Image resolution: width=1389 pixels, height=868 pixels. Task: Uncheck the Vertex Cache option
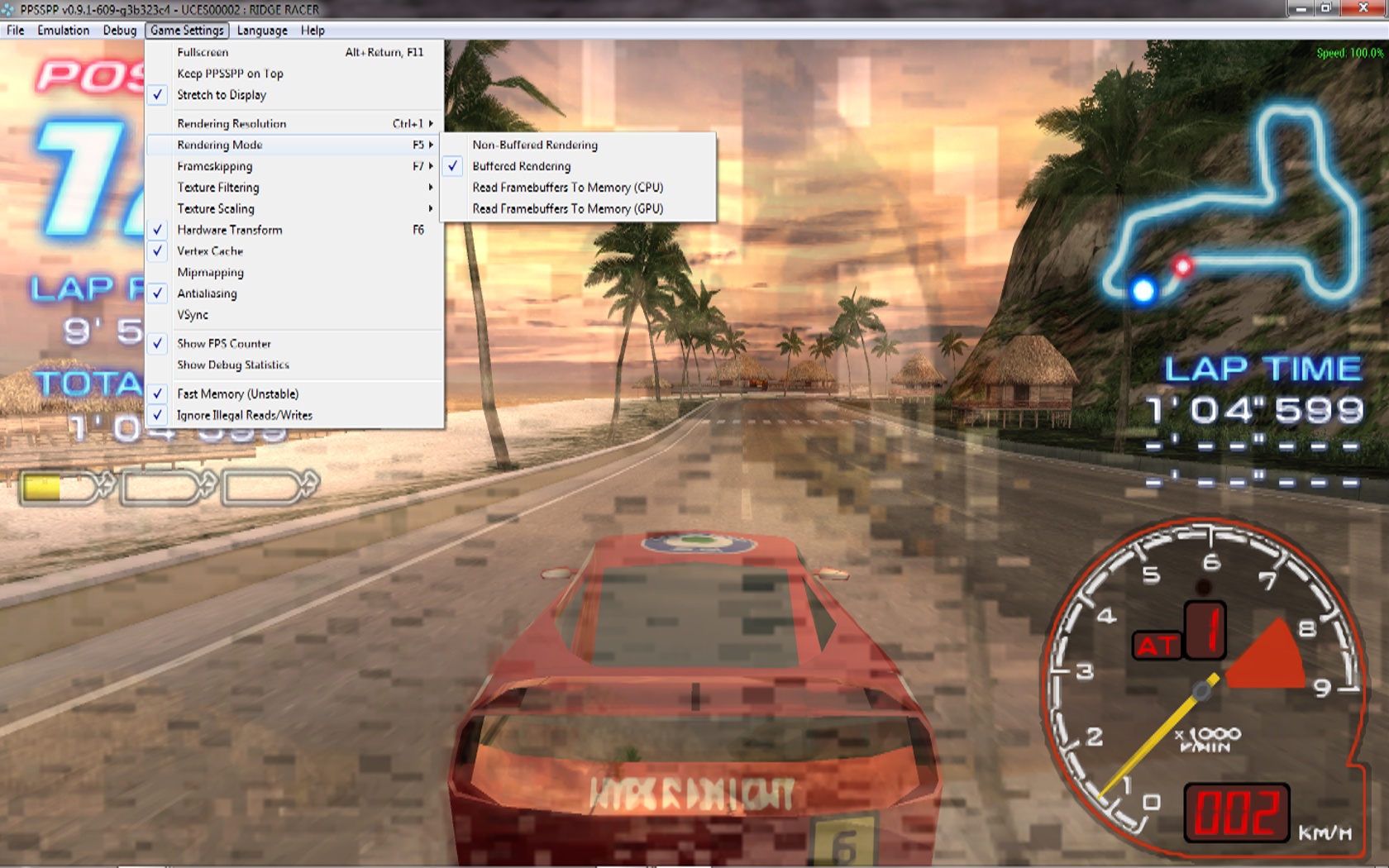pyautogui.click(x=210, y=251)
